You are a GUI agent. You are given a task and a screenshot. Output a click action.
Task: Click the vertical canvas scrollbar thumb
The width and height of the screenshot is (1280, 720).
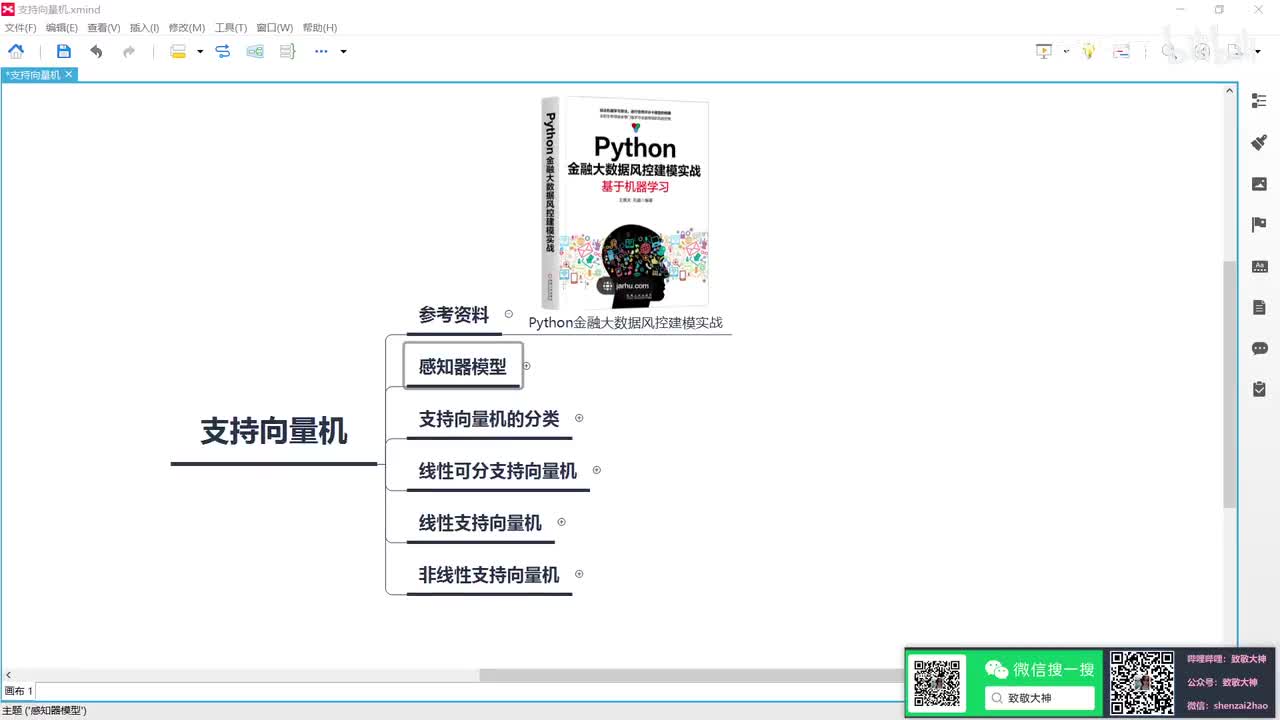1230,384
